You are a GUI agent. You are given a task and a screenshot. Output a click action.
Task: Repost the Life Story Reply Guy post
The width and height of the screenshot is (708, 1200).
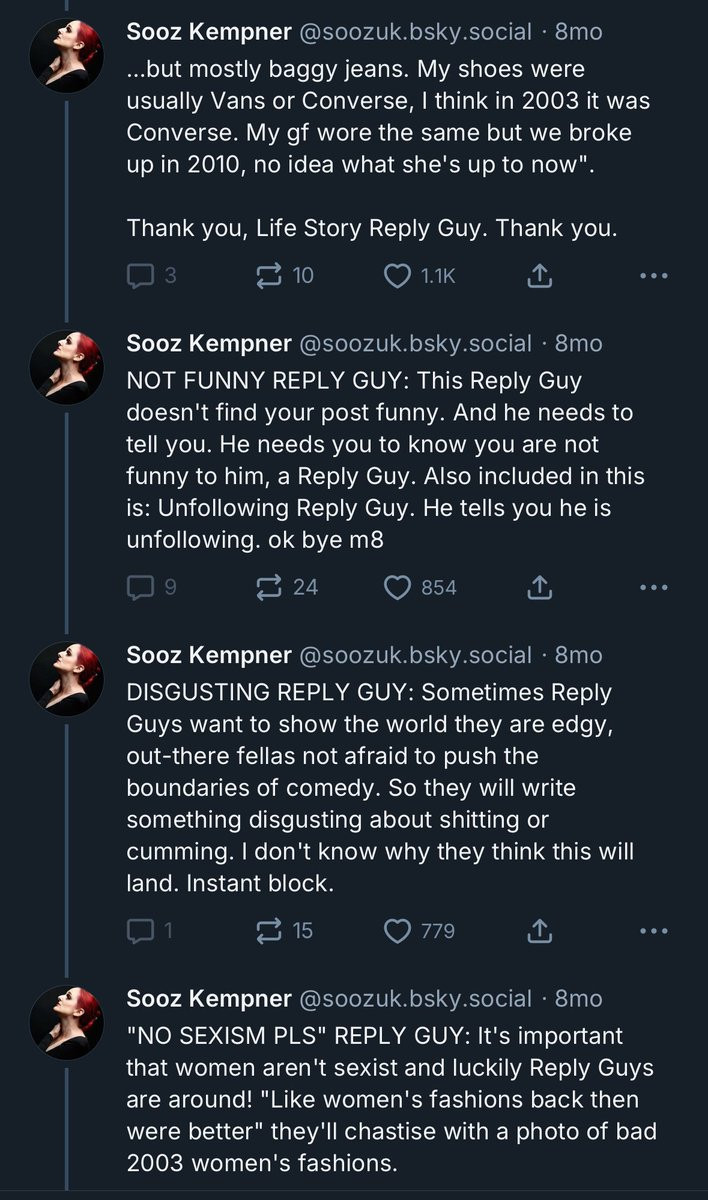tap(269, 276)
